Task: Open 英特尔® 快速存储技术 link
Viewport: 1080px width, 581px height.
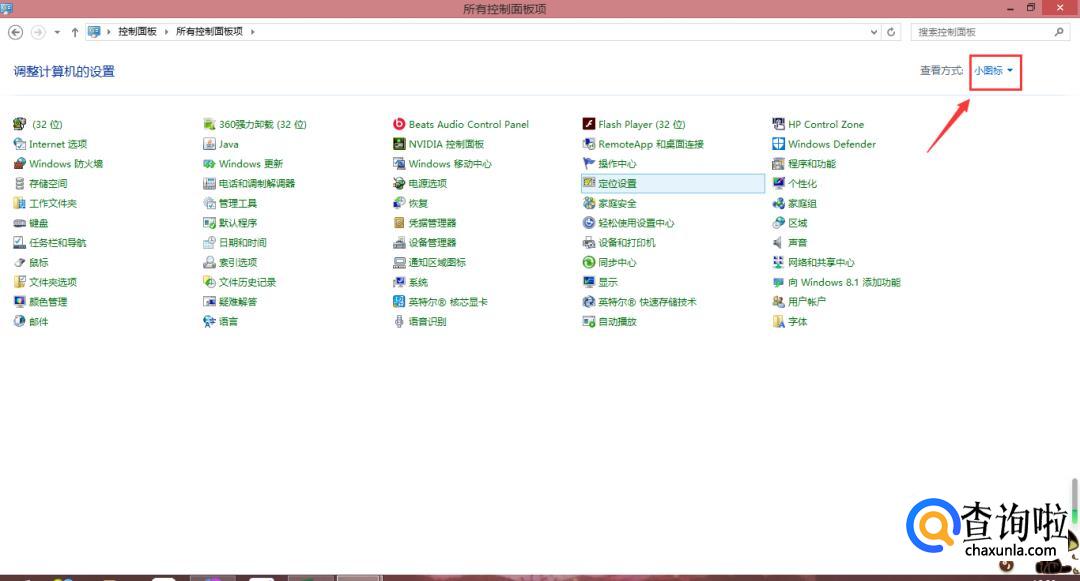Action: 647,302
